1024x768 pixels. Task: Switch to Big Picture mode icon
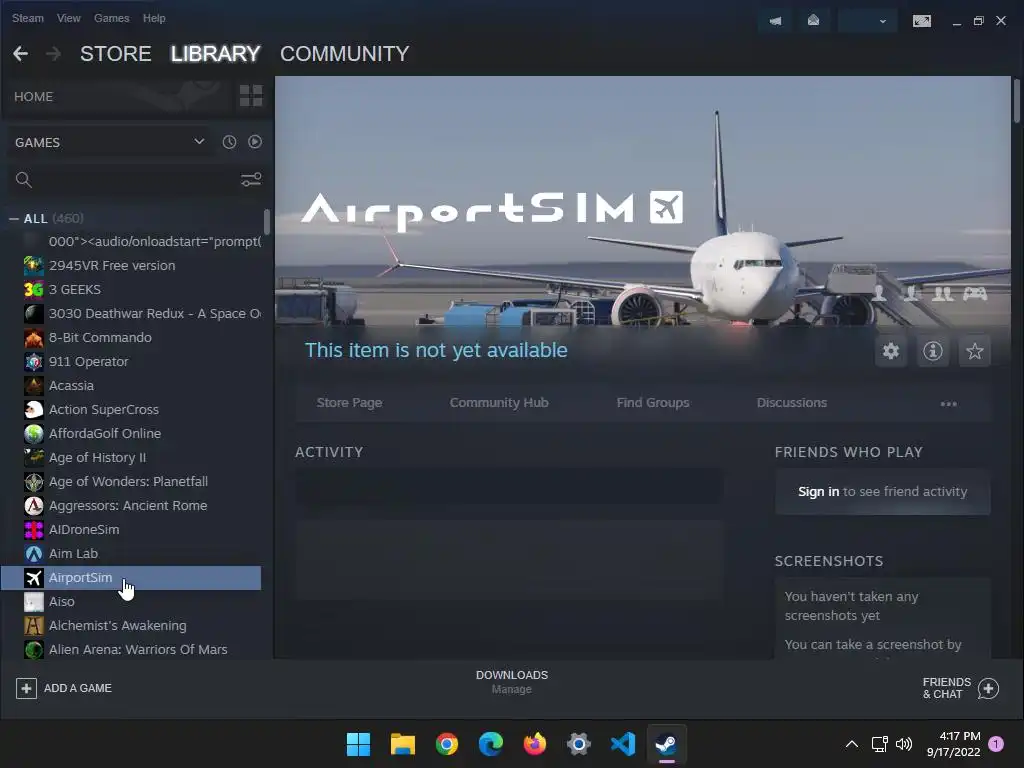click(x=921, y=21)
